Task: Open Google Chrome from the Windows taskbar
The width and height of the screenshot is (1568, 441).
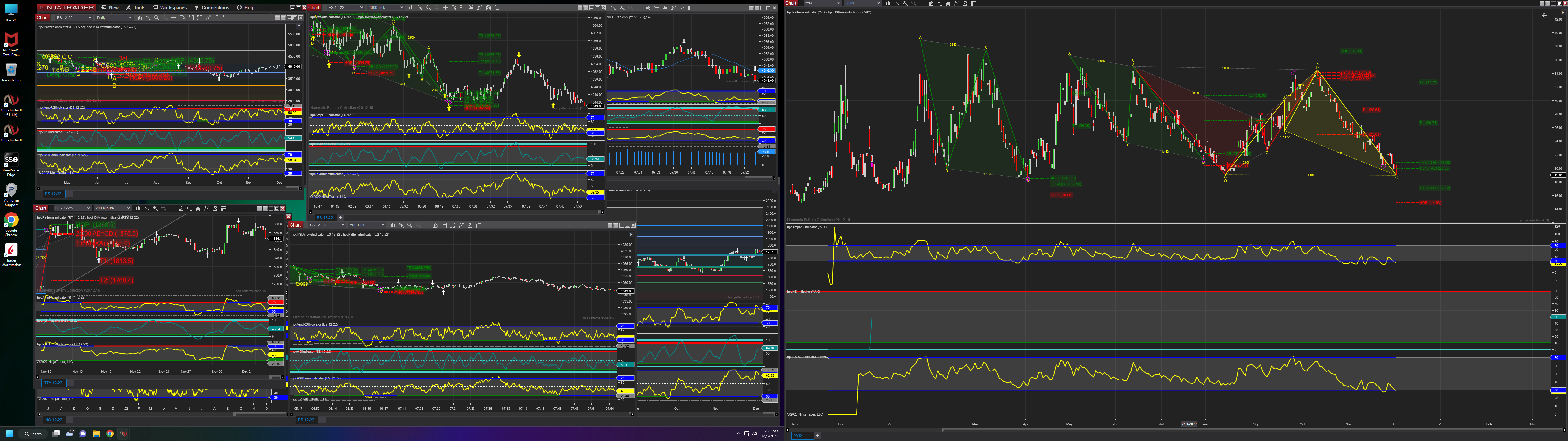Action: click(110, 434)
